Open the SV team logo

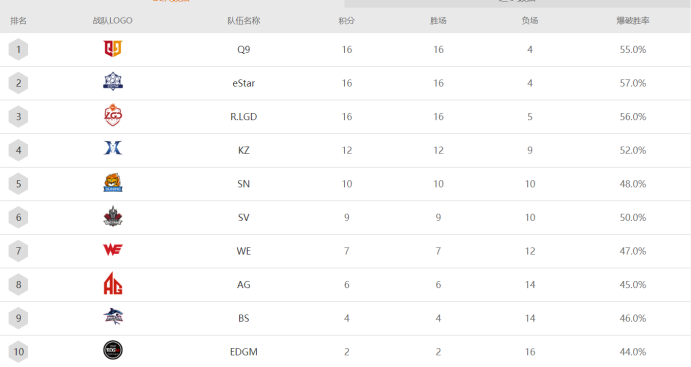pyautogui.click(x=113, y=216)
